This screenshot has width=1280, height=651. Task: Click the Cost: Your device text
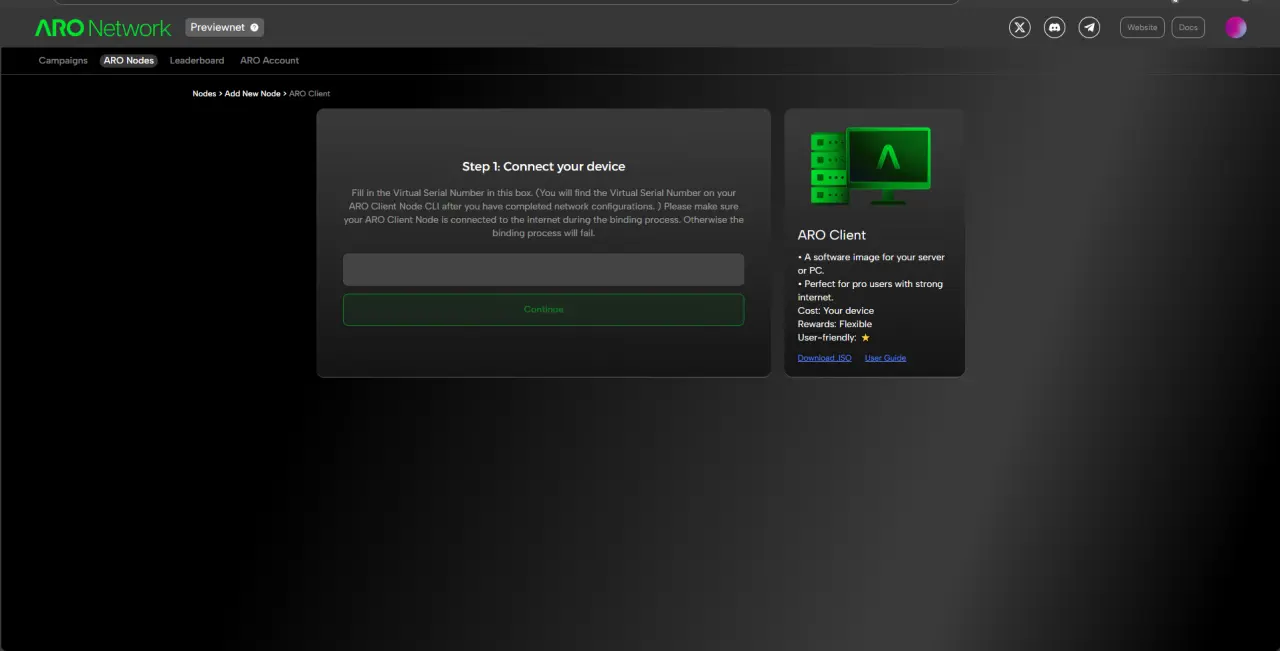click(x=836, y=311)
